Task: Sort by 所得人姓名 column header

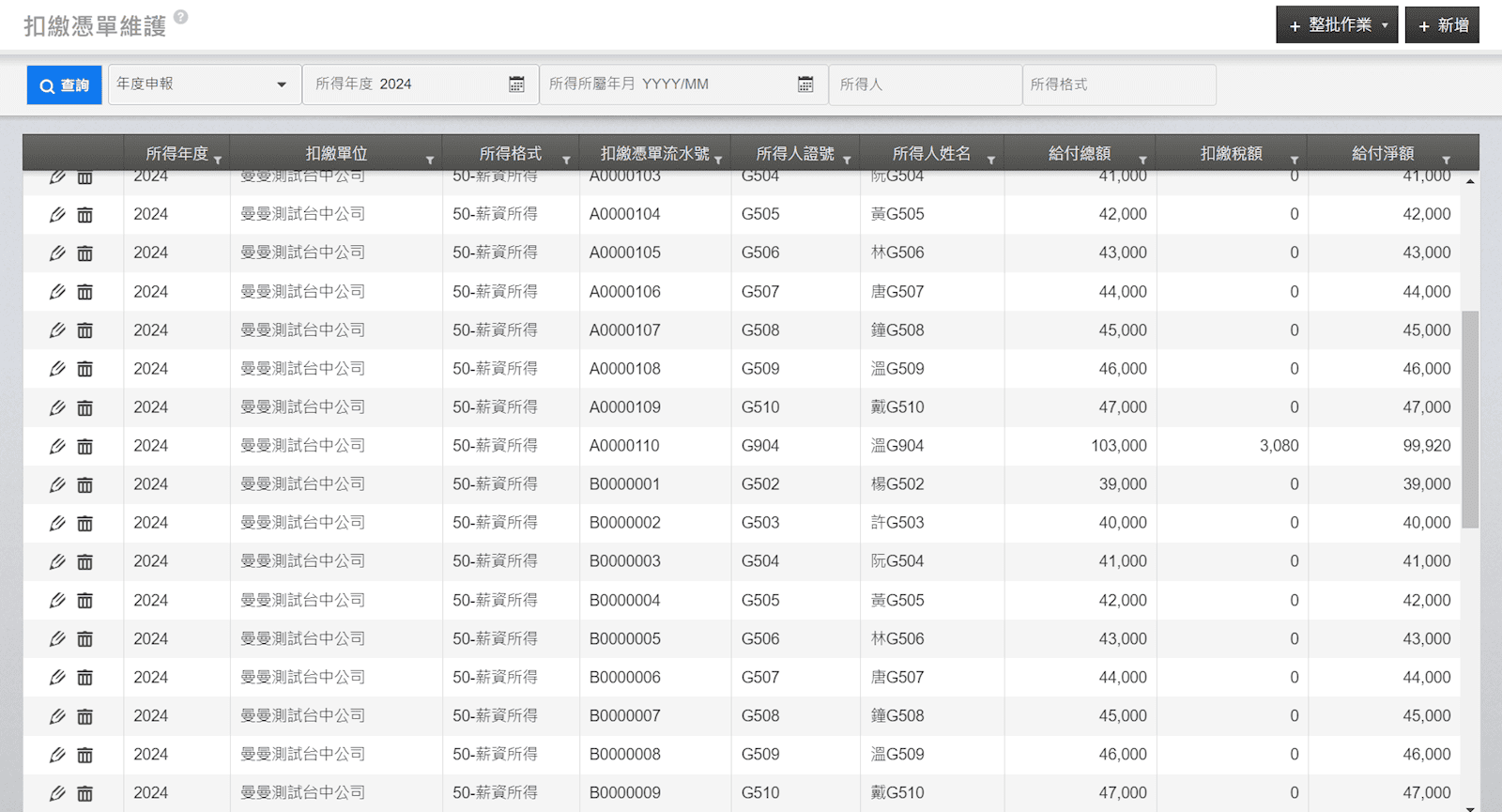Action: [x=930, y=153]
